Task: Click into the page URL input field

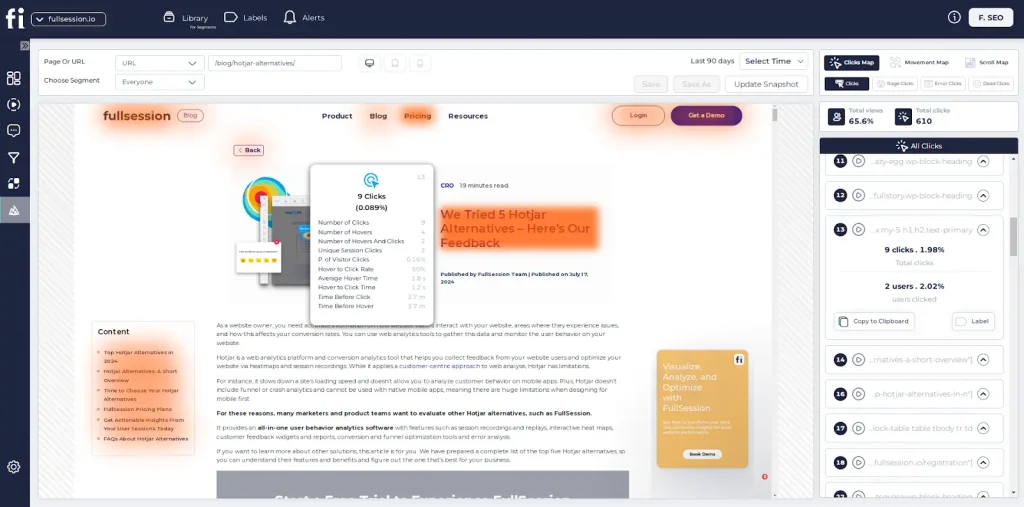Action: click(275, 63)
